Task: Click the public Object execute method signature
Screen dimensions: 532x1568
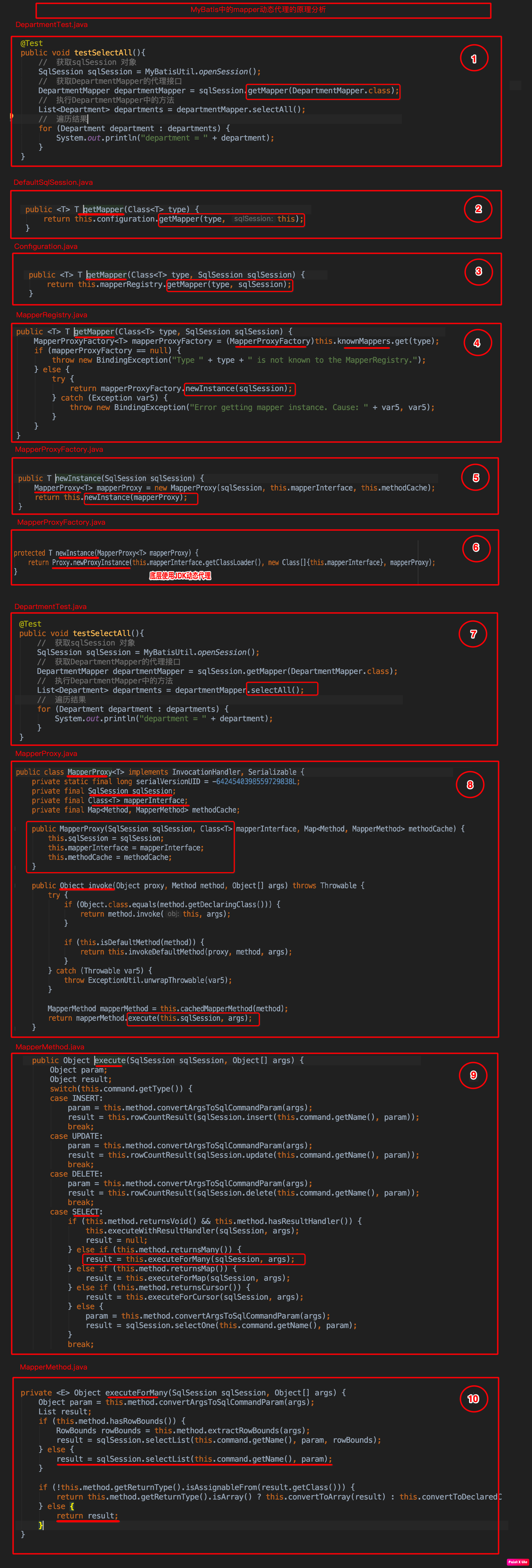Action: pos(168,1060)
